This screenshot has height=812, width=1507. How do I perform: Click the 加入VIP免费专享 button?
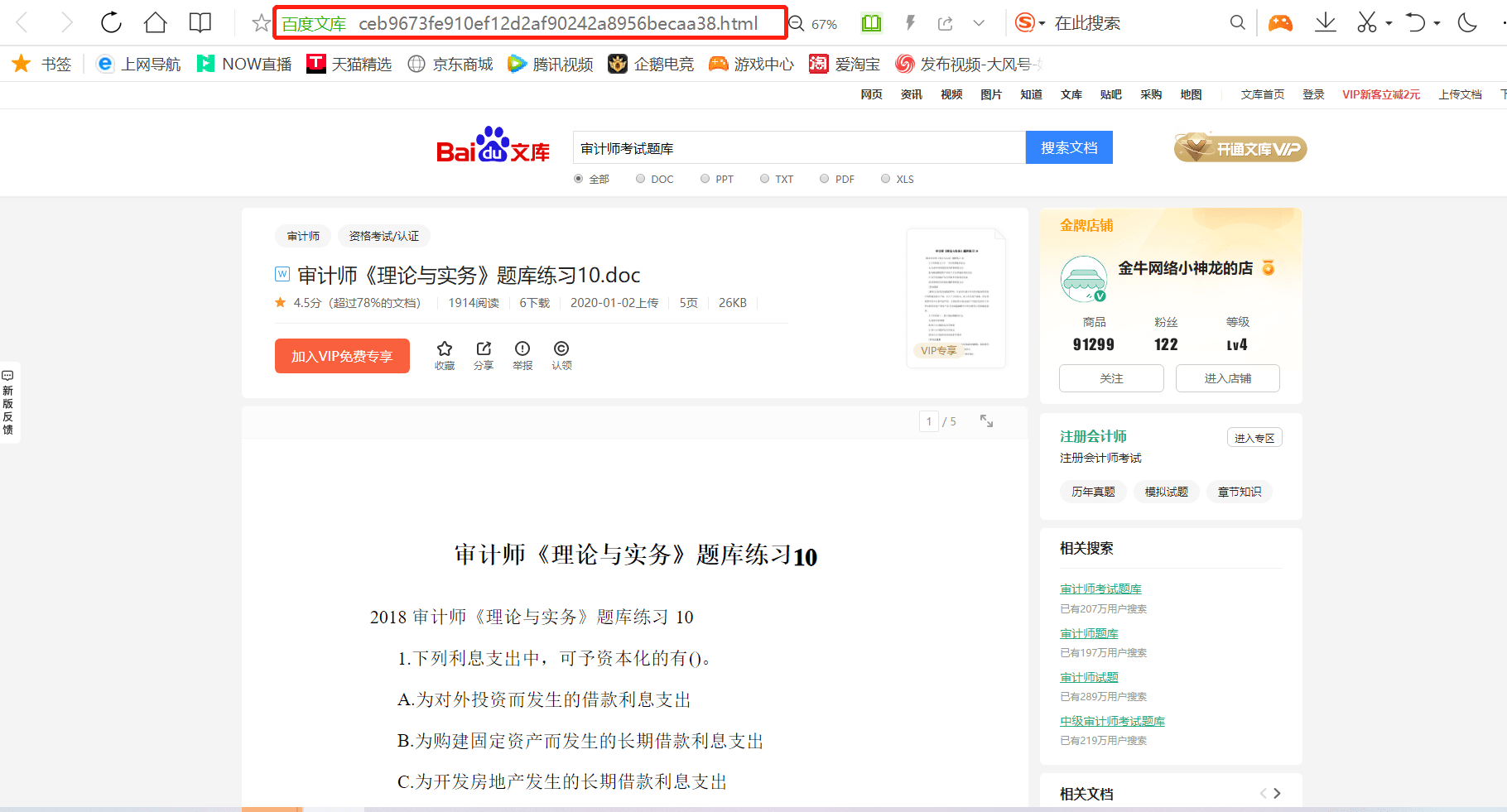(x=342, y=356)
